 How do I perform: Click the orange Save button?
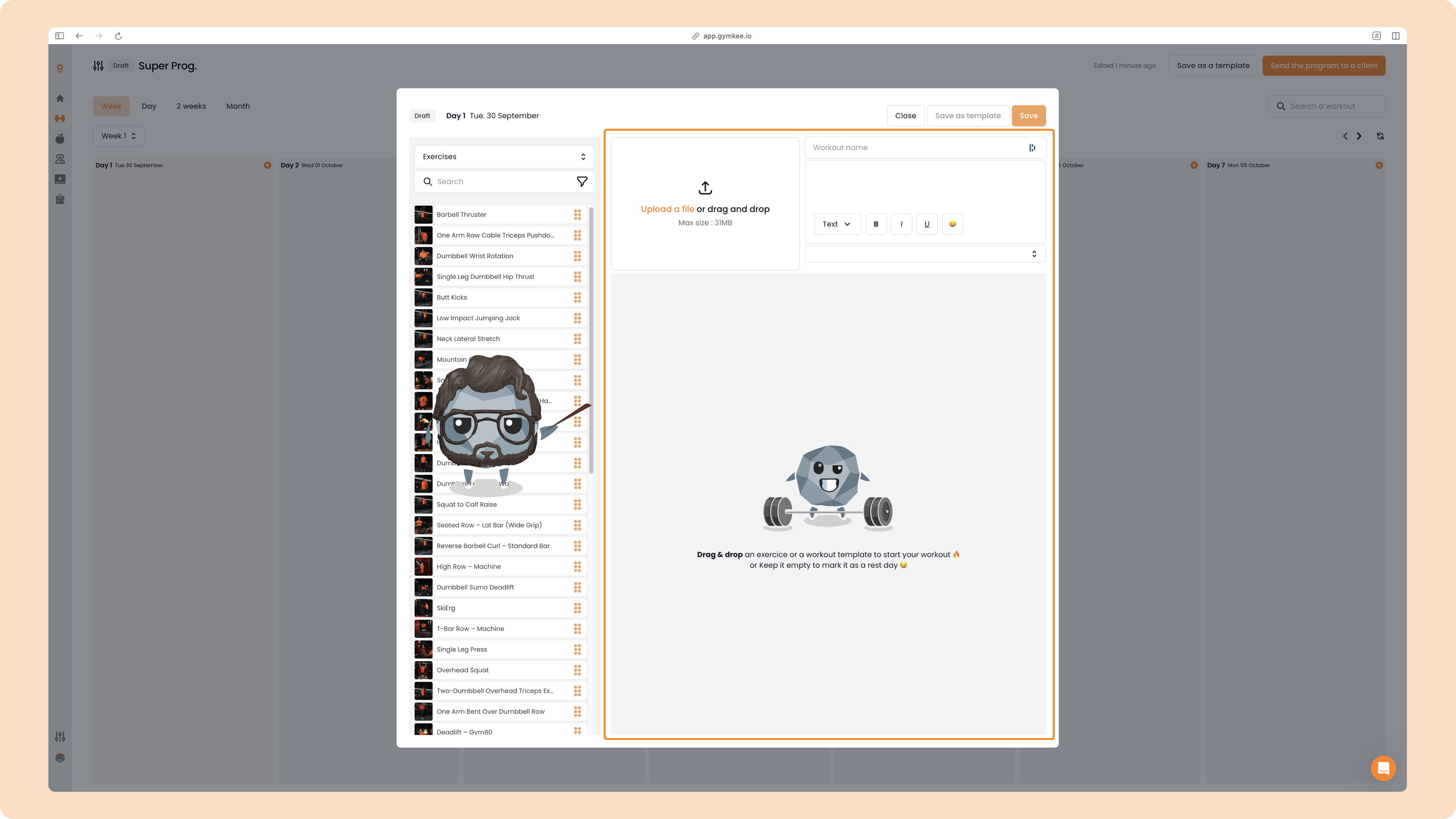[x=1029, y=116]
